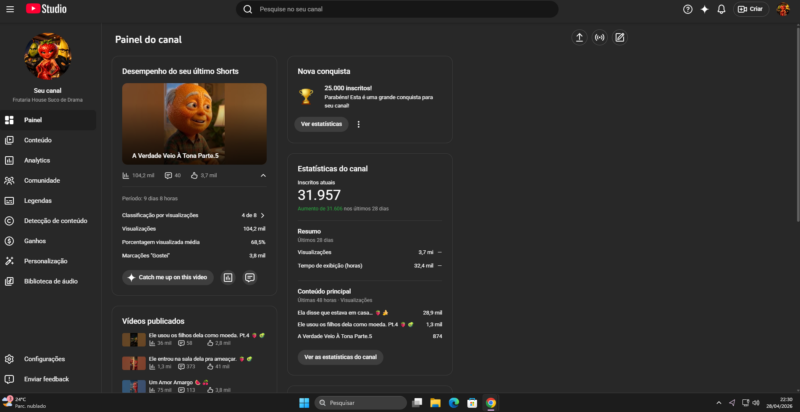Open Ele usou os filhos dela published video thumbnail
This screenshot has width=800, height=412.
click(x=134, y=340)
